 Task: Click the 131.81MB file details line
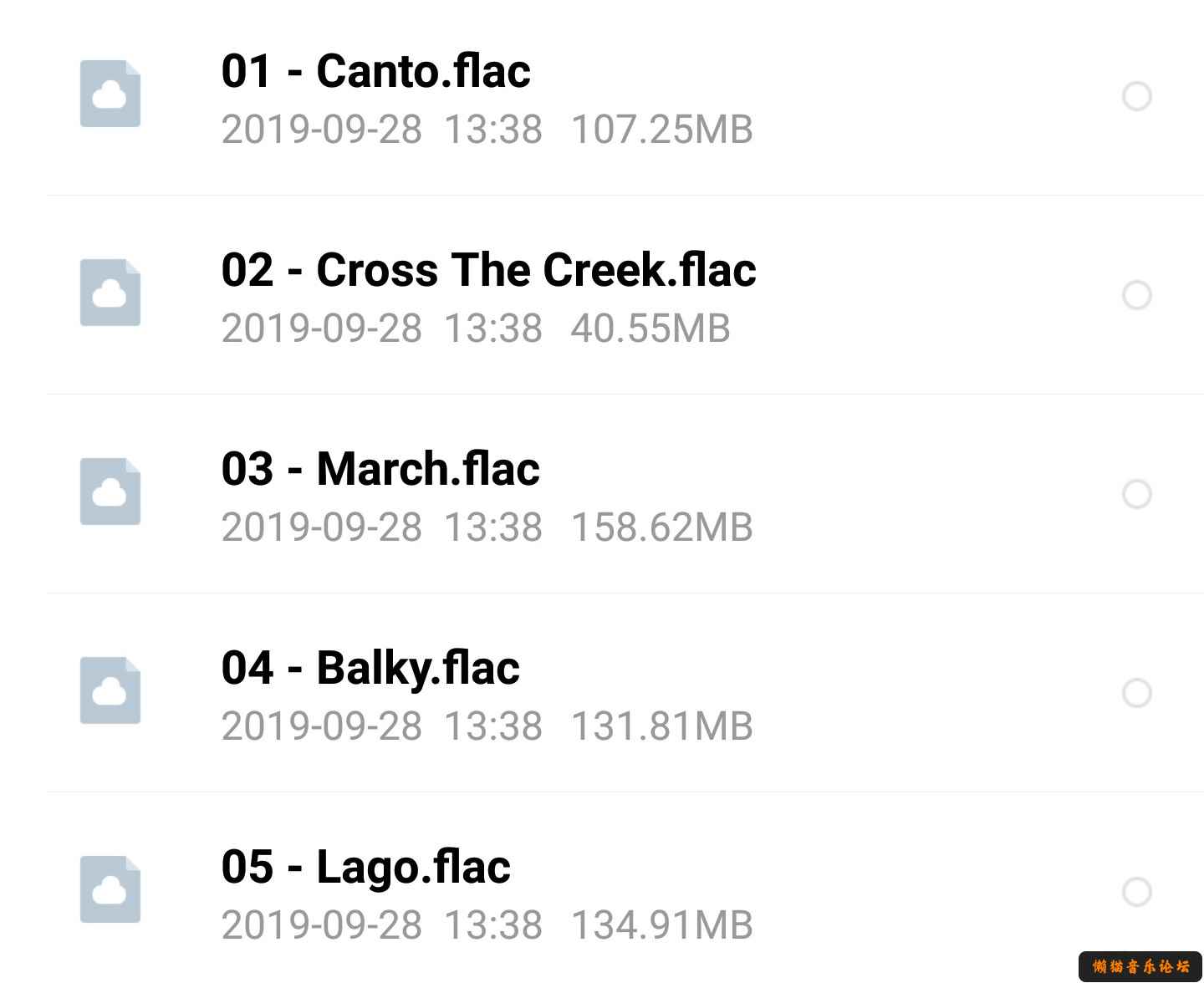click(487, 726)
